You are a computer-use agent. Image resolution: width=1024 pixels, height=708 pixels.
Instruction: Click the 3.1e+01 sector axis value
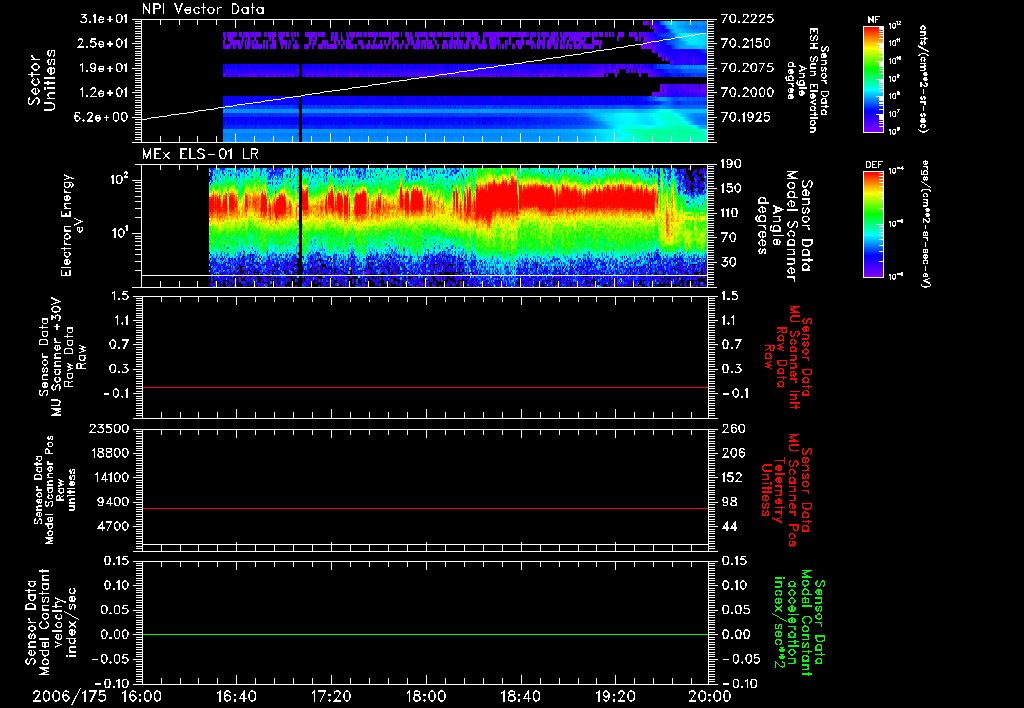point(104,19)
